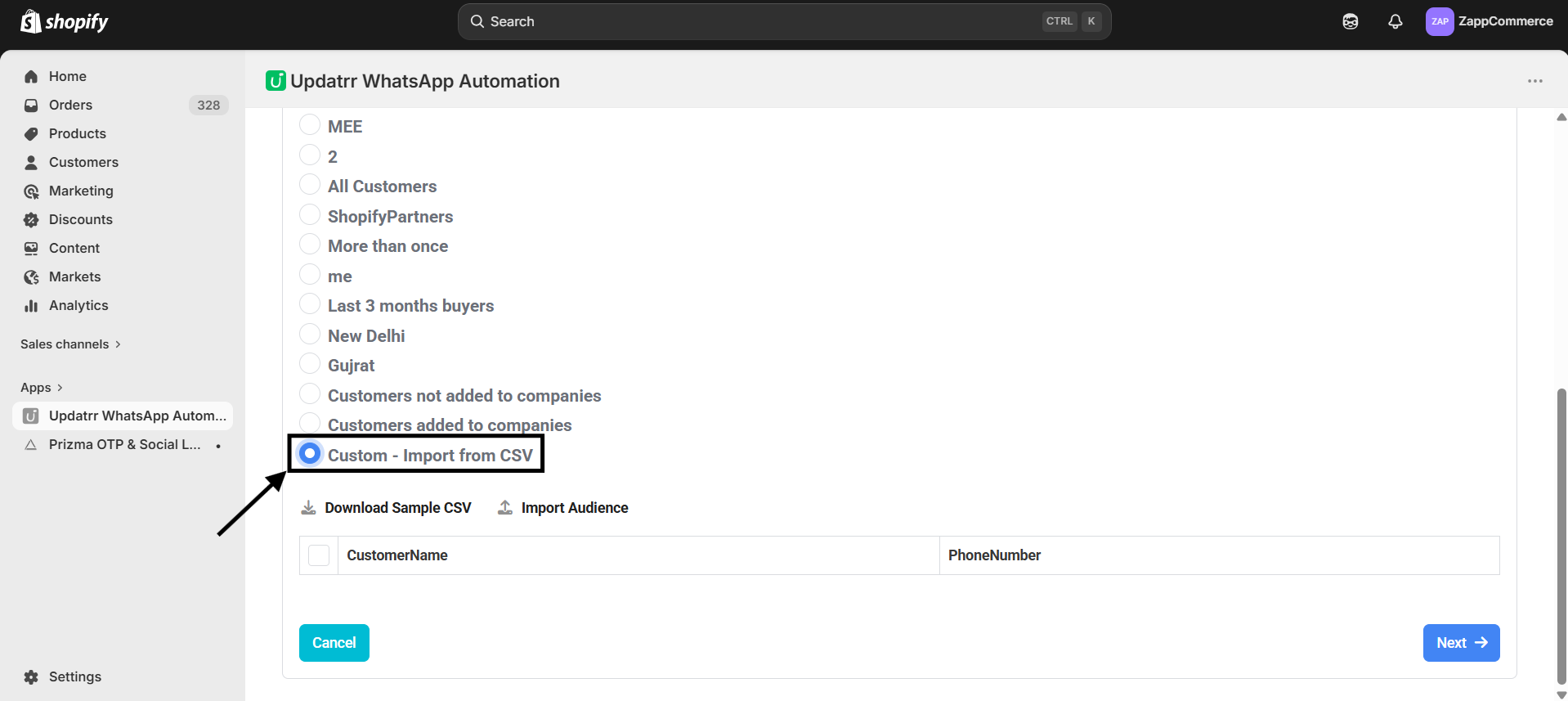Open the notifications bell
This screenshot has height=701, width=1568.
coord(1395,22)
